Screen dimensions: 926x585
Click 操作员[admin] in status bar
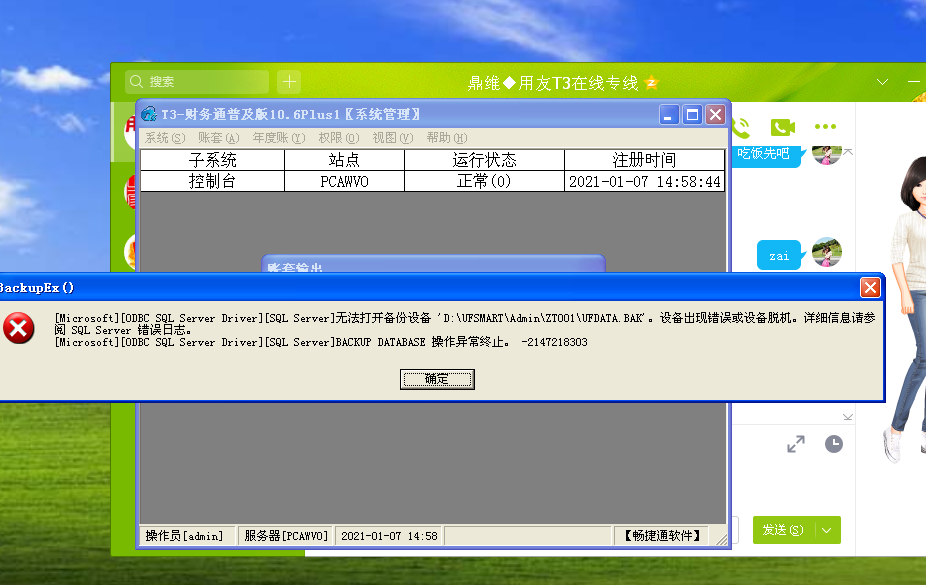click(x=185, y=536)
